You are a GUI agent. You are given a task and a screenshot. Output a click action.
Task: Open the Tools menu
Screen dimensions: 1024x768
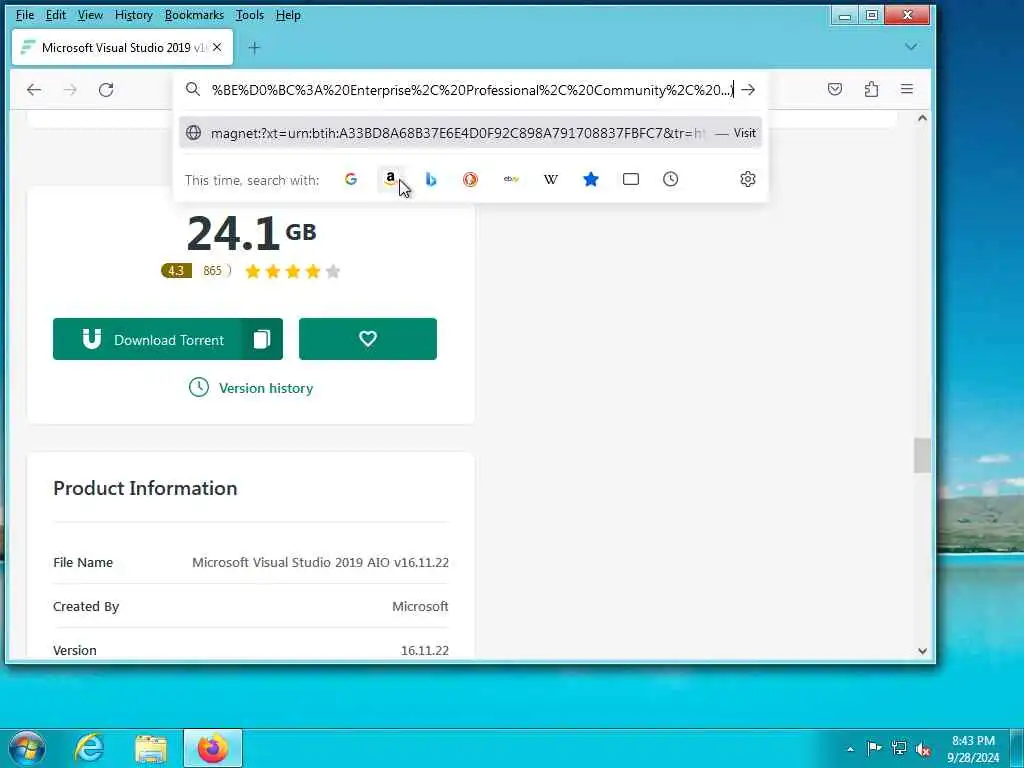pos(249,14)
